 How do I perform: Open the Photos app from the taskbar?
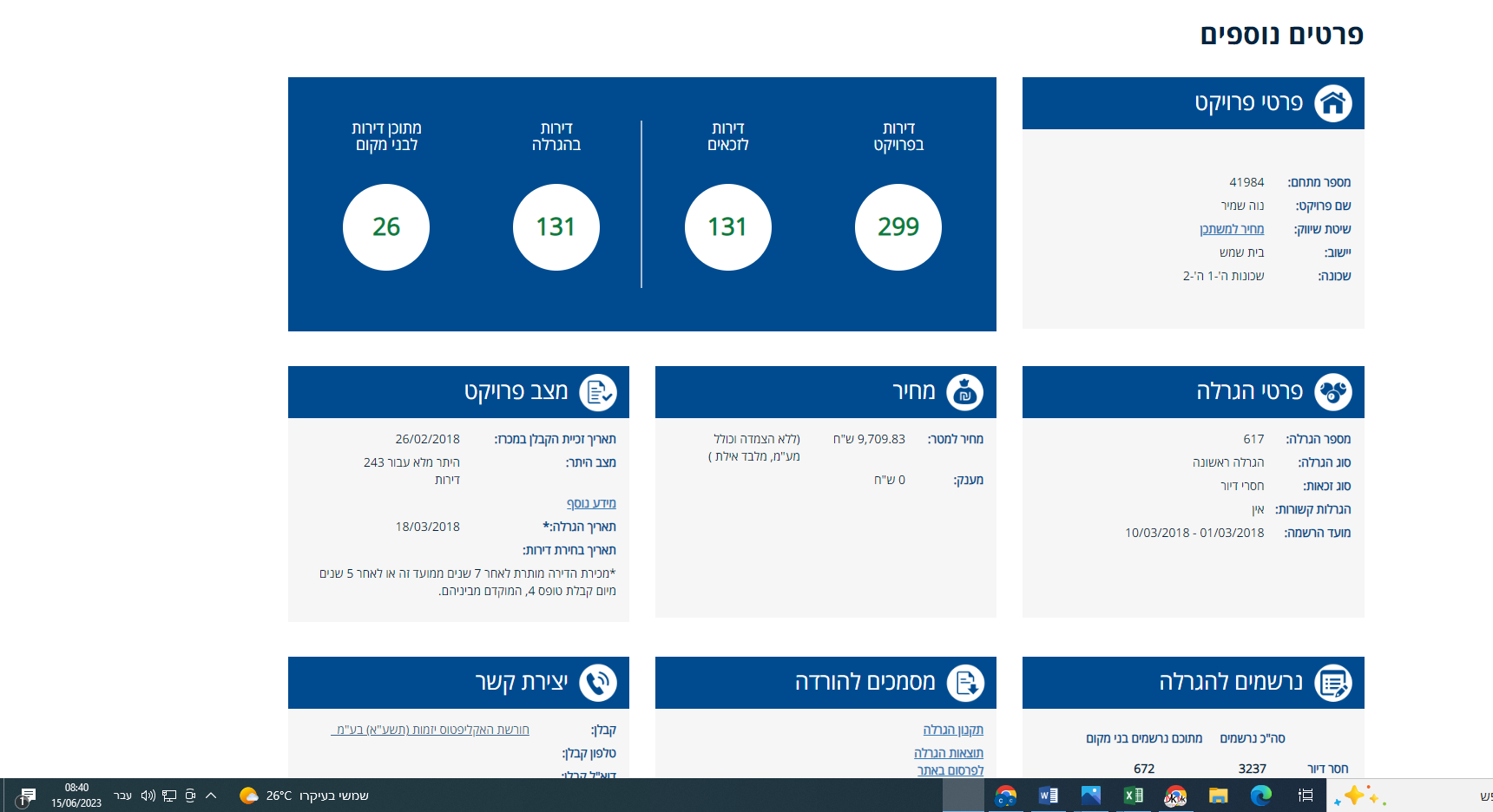pyautogui.click(x=1091, y=796)
